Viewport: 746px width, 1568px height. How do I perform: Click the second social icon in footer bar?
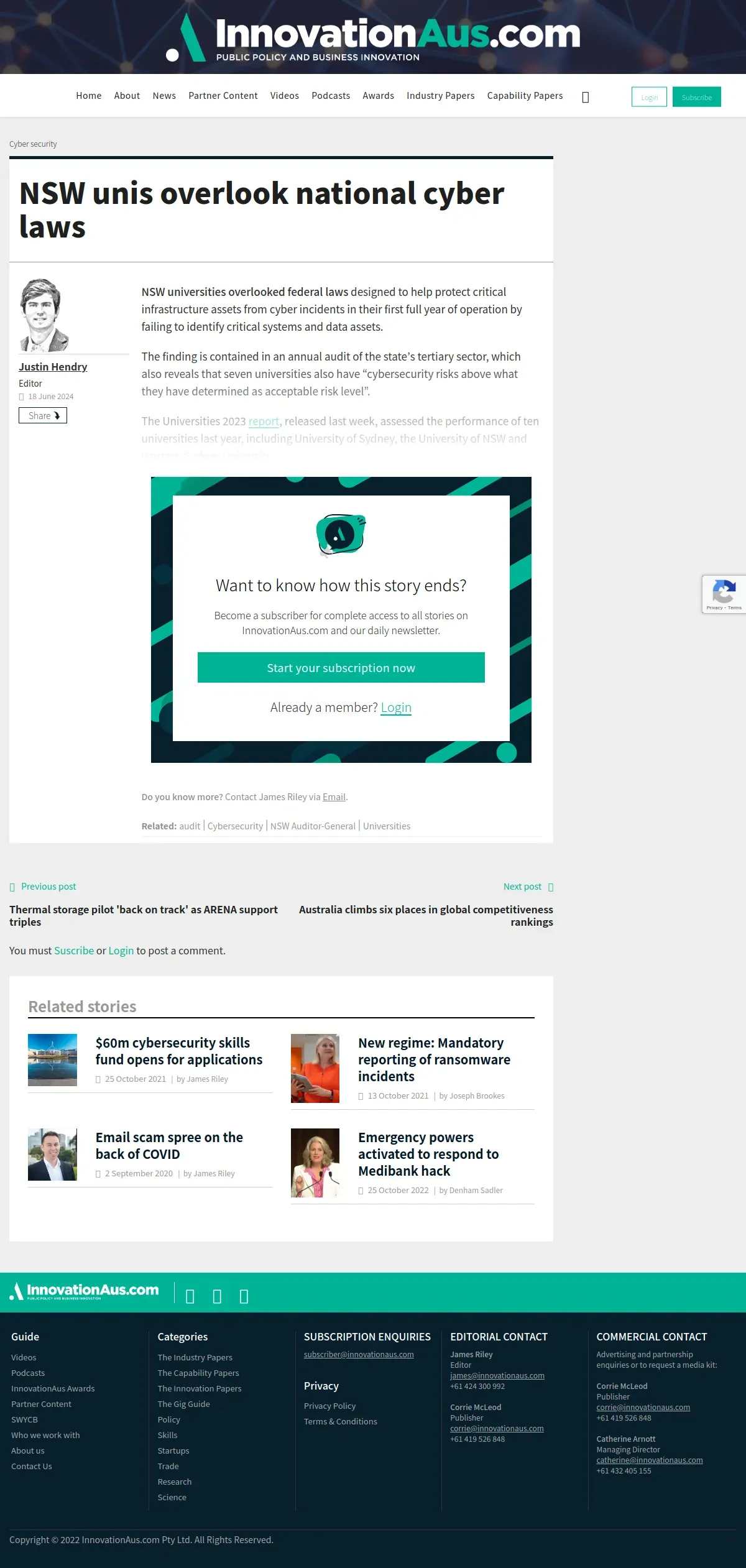tap(217, 1296)
